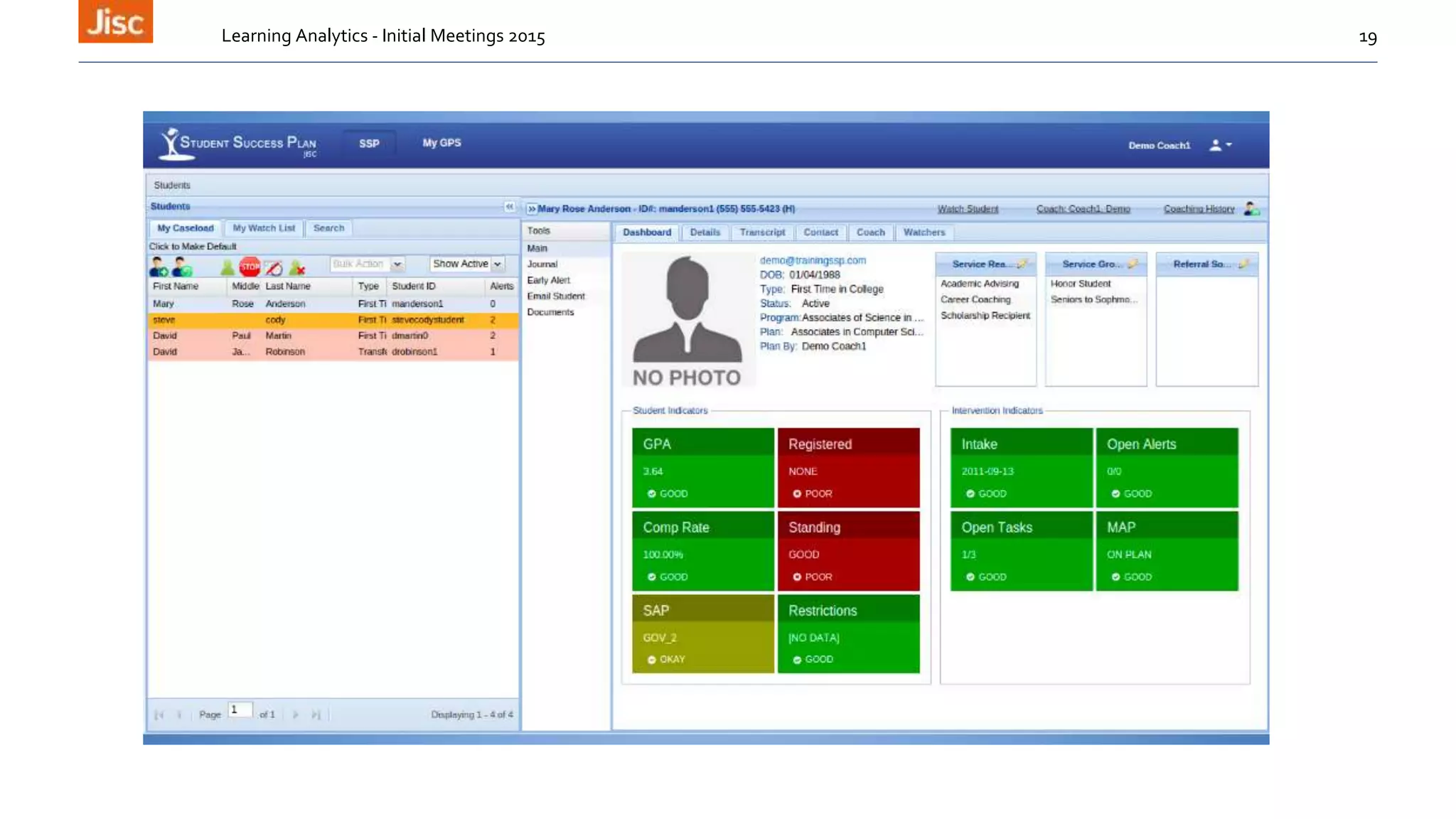Expand the double-arrow before Mary Rose Anderson

[531, 209]
